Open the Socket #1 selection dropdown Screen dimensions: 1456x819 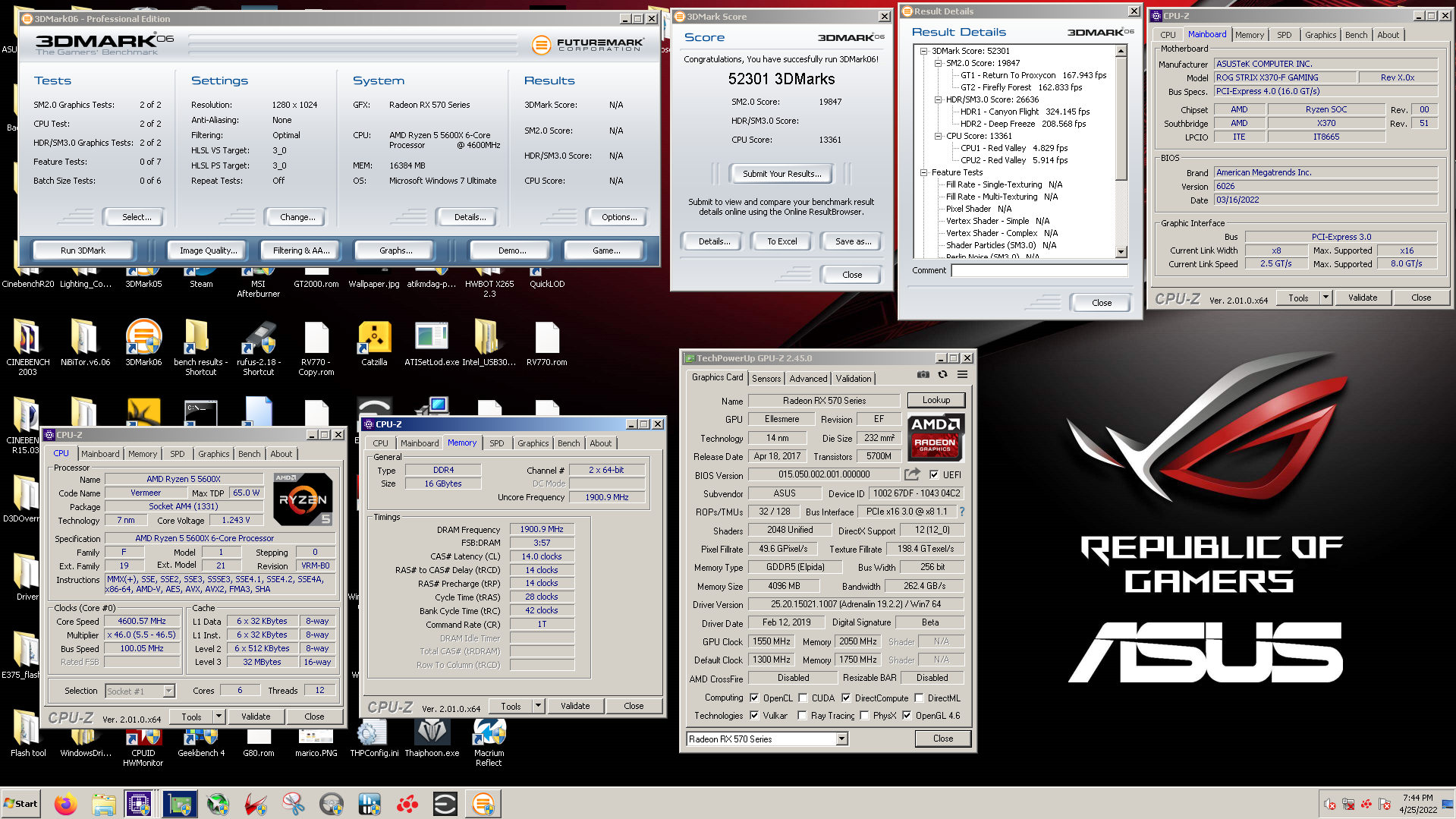tap(168, 691)
